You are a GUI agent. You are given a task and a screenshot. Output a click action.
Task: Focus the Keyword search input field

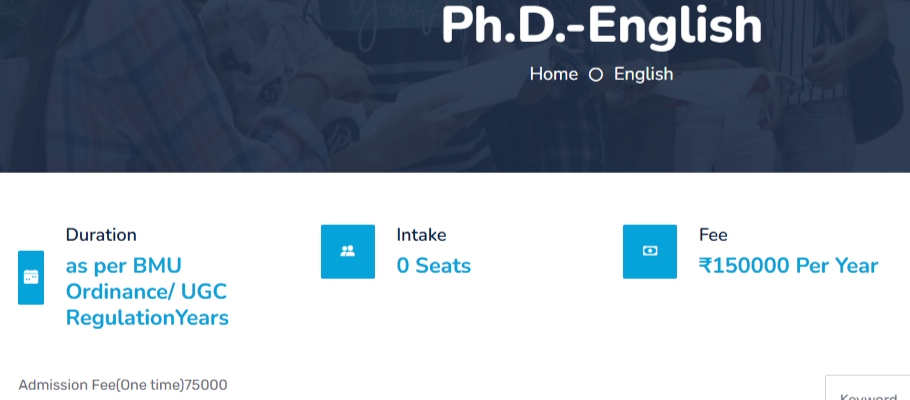click(868, 391)
